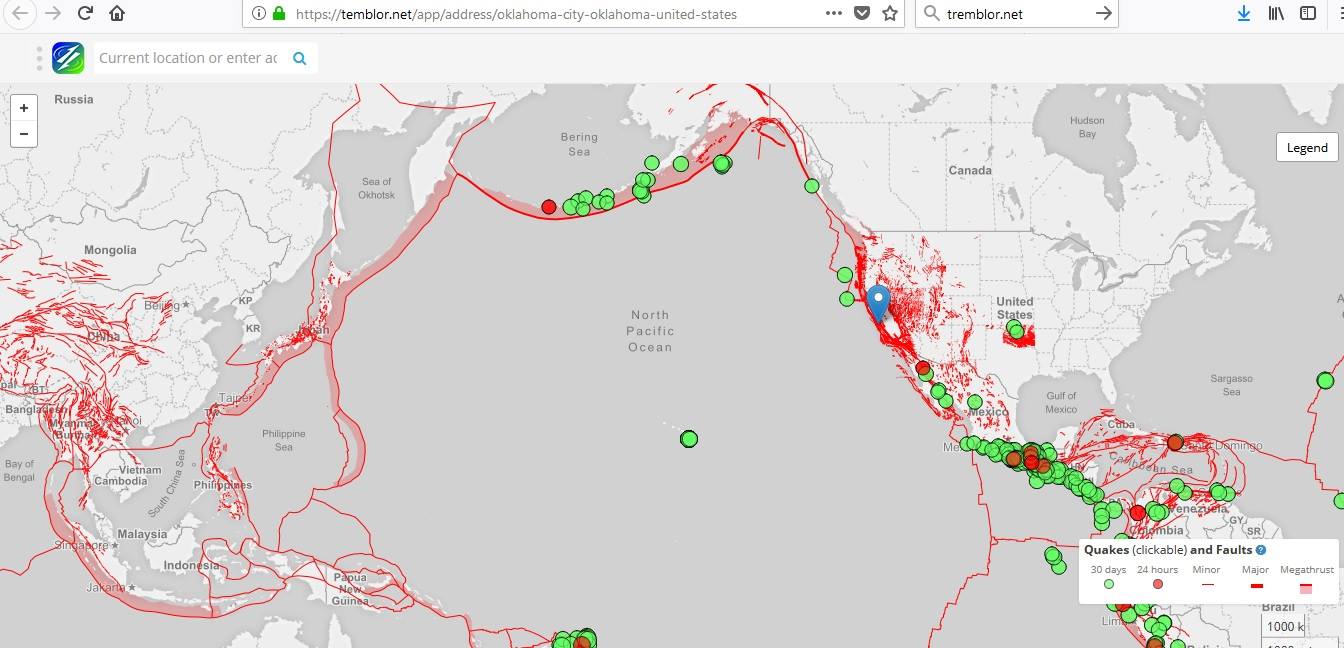The width and height of the screenshot is (1344, 648).
Task: Select the dark red quake near Santo Domingo
Action: point(1175,442)
